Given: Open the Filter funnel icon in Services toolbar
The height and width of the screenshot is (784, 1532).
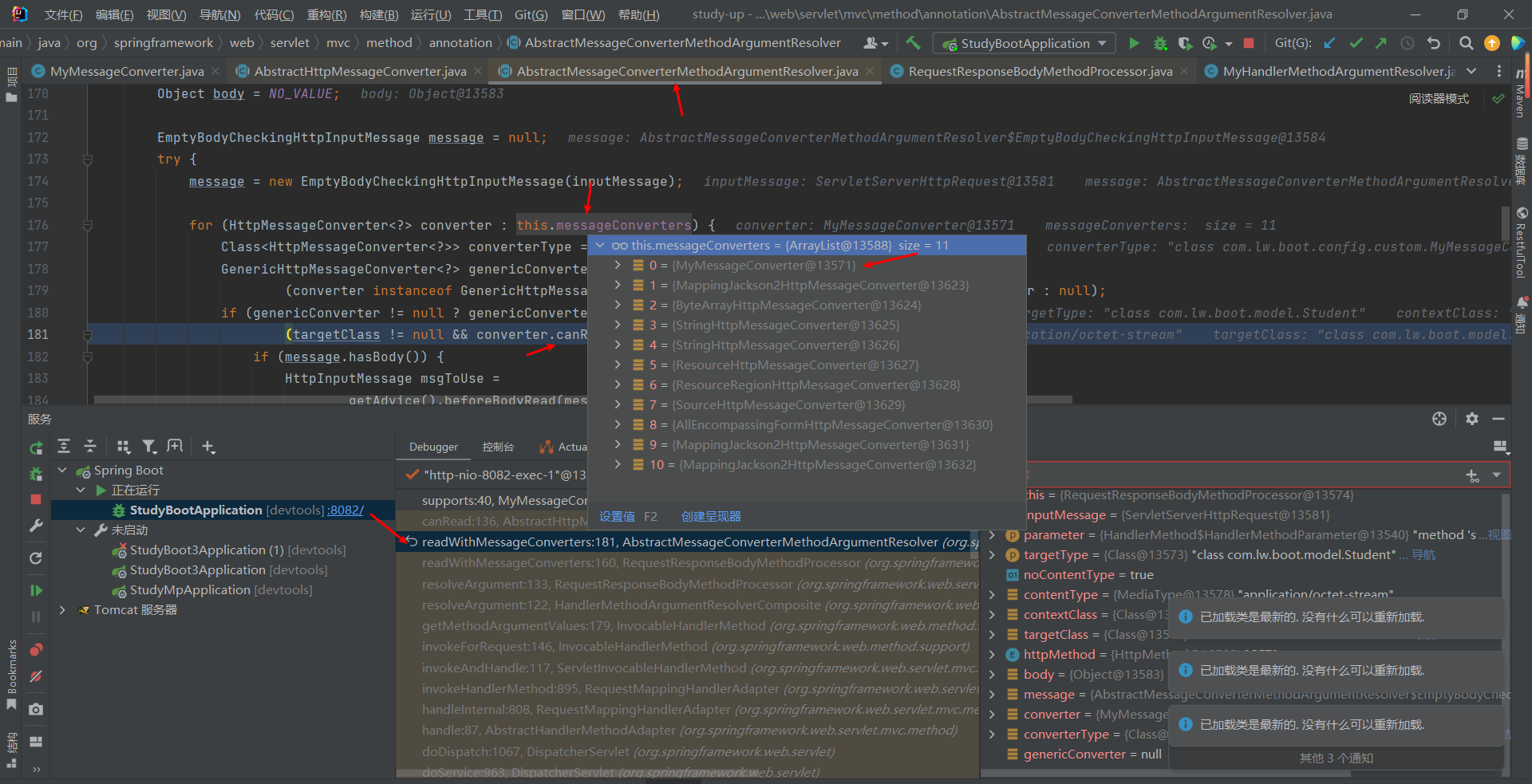Looking at the screenshot, I should click(x=149, y=447).
